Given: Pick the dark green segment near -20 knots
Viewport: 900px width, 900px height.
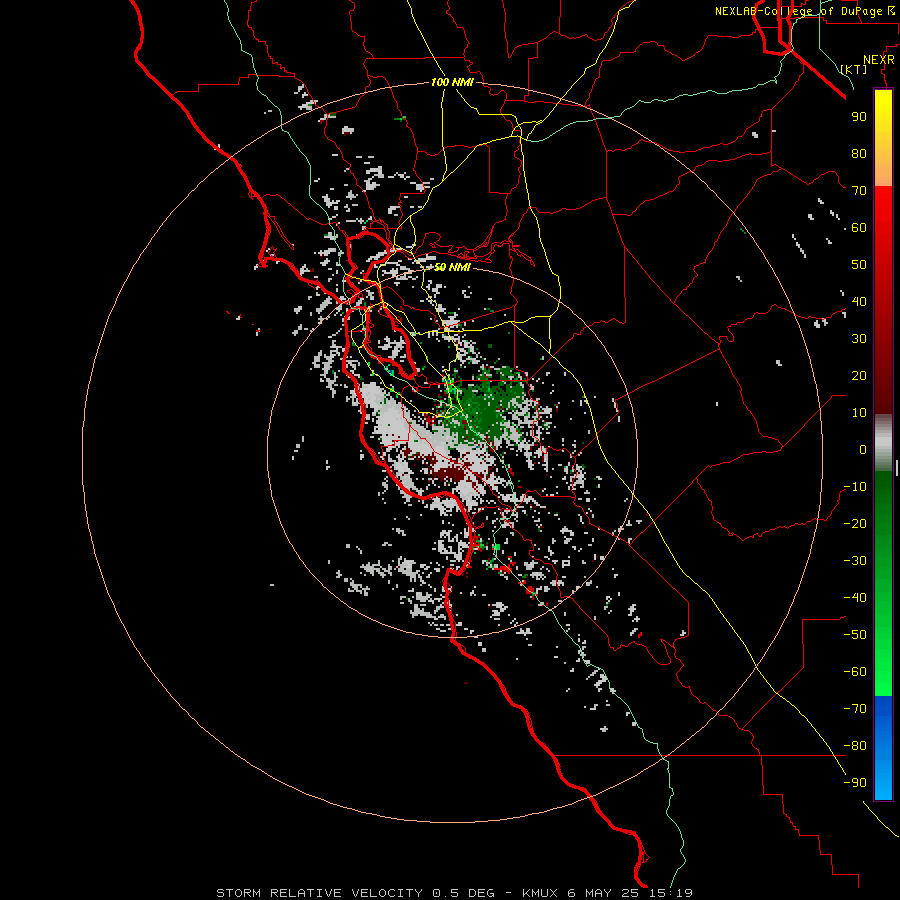Looking at the screenshot, I should 883,517.
